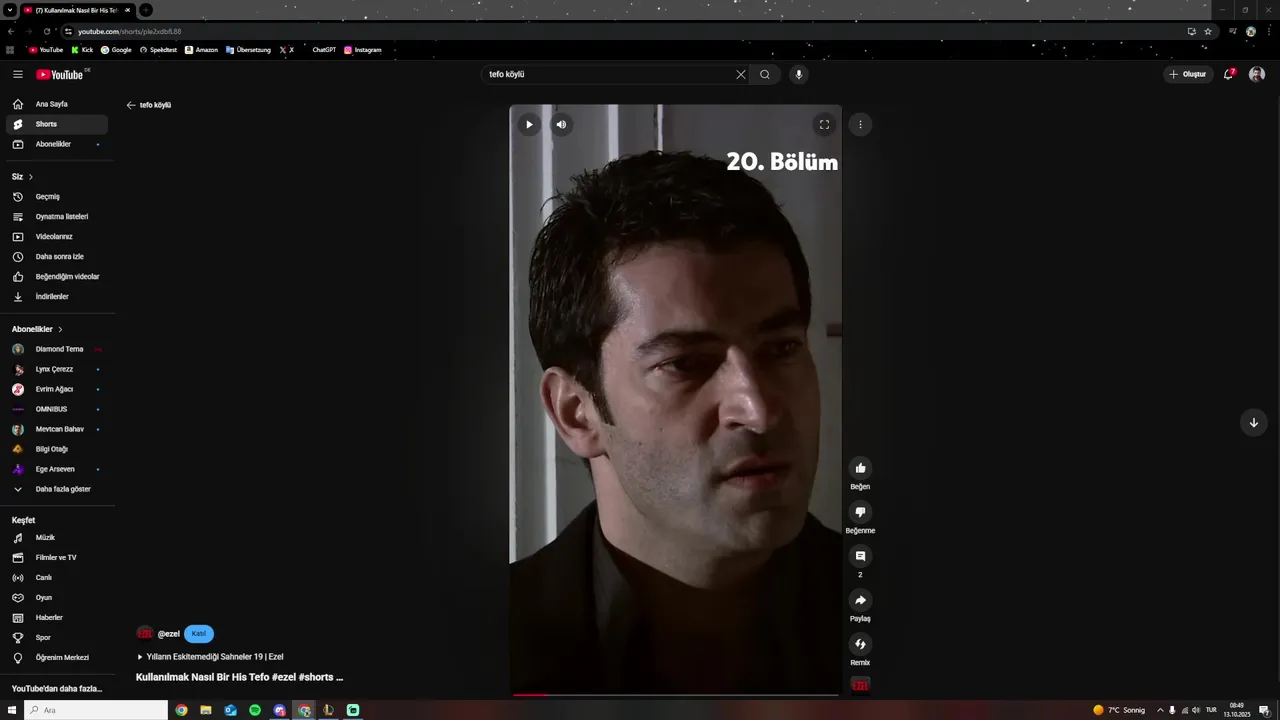1280x720 pixels.
Task: Clear the search box text
Action: coord(741,74)
